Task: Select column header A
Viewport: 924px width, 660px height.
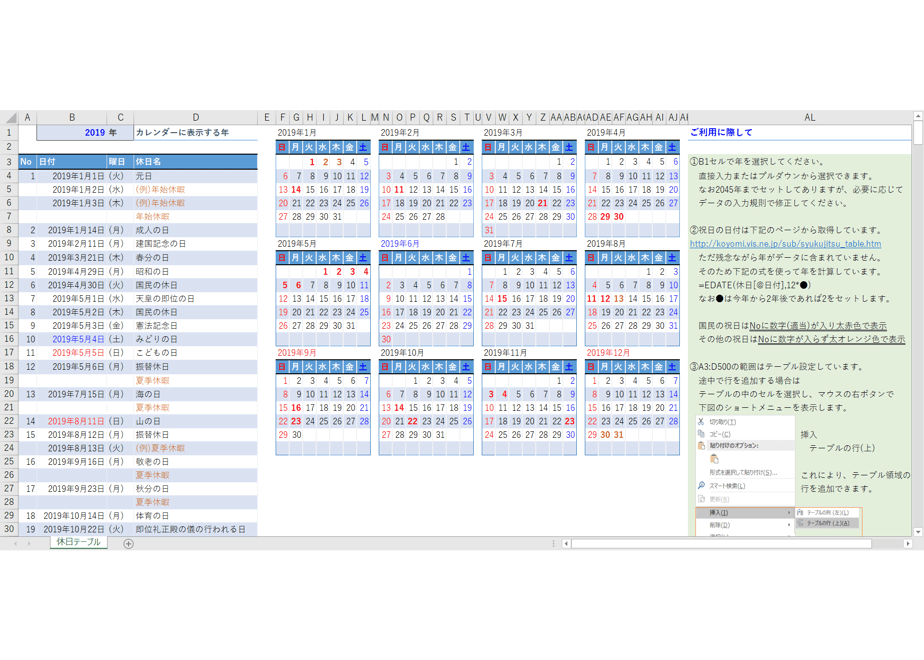Action: 27,117
